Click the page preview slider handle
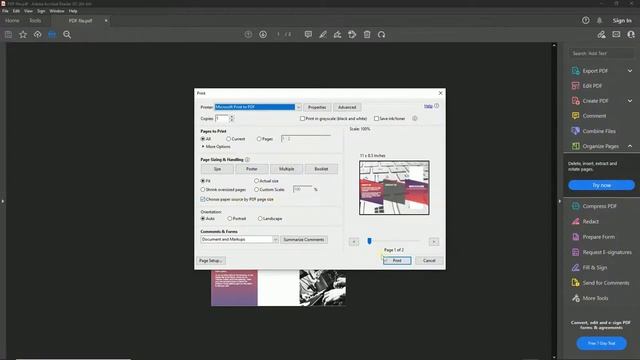This screenshot has height=360, width=640. [369, 241]
